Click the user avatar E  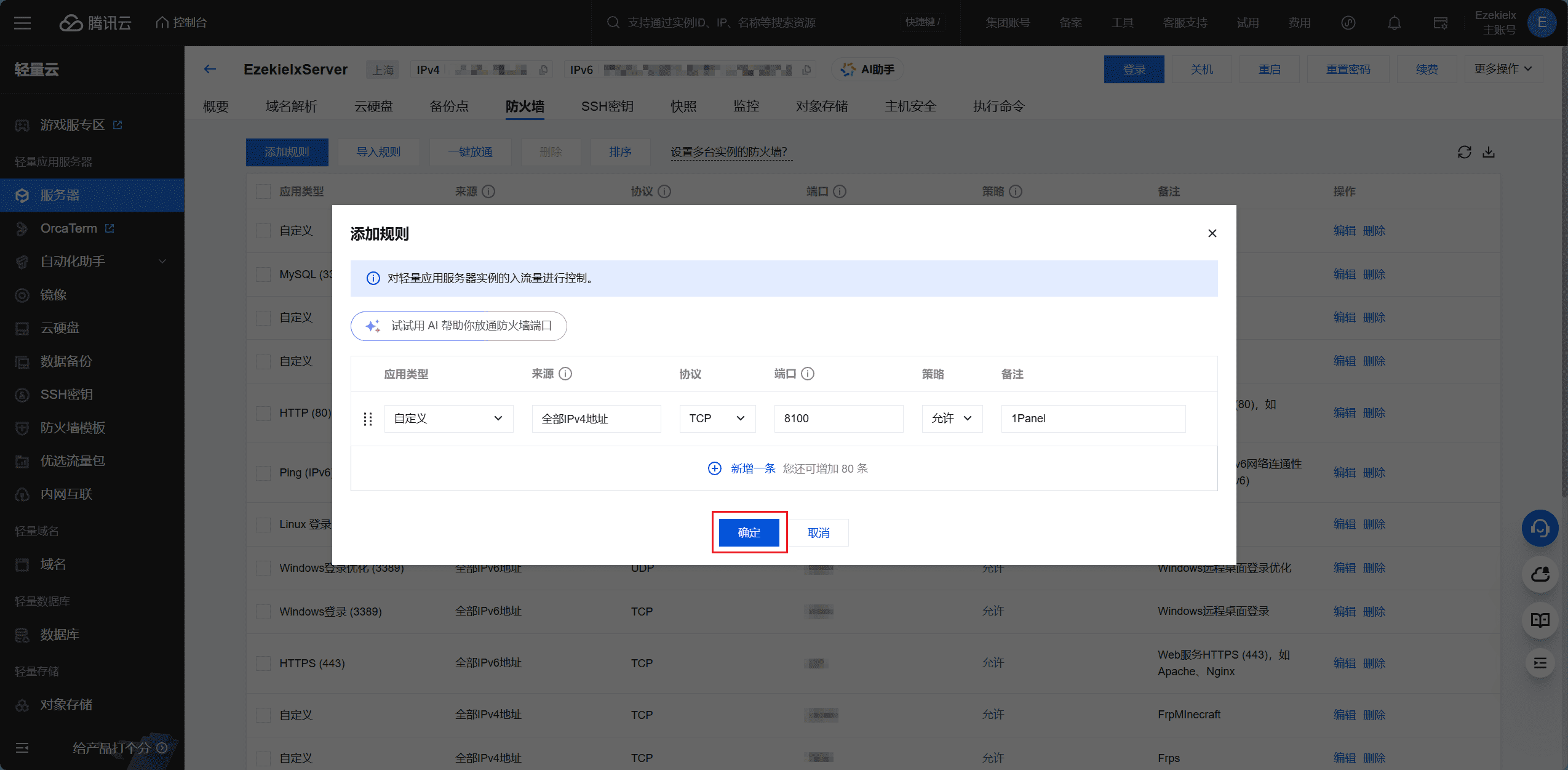[1542, 23]
